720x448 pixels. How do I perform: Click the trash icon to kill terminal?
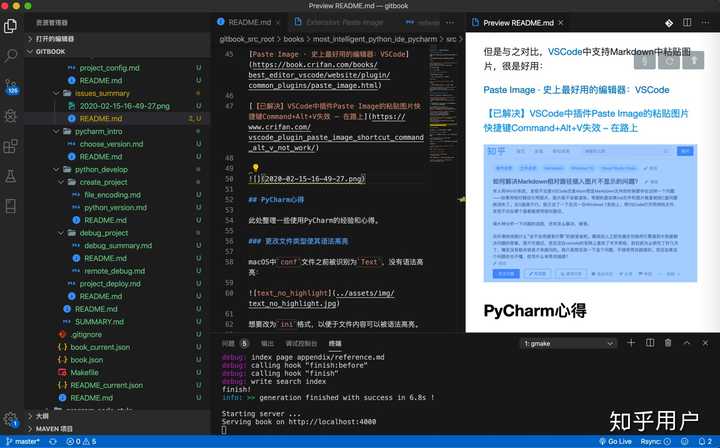[x=668, y=343]
